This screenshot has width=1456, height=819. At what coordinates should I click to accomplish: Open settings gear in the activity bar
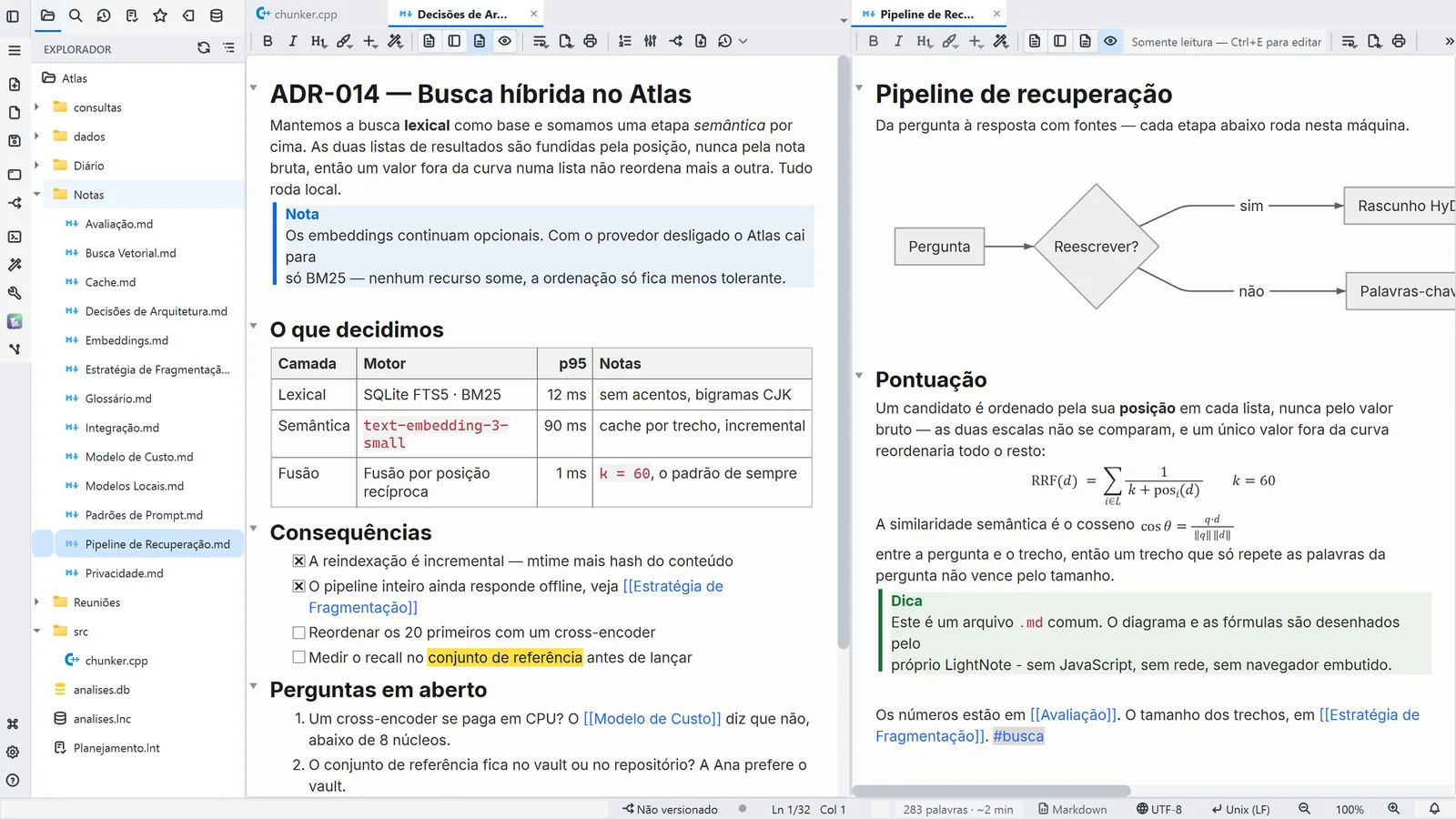click(14, 753)
